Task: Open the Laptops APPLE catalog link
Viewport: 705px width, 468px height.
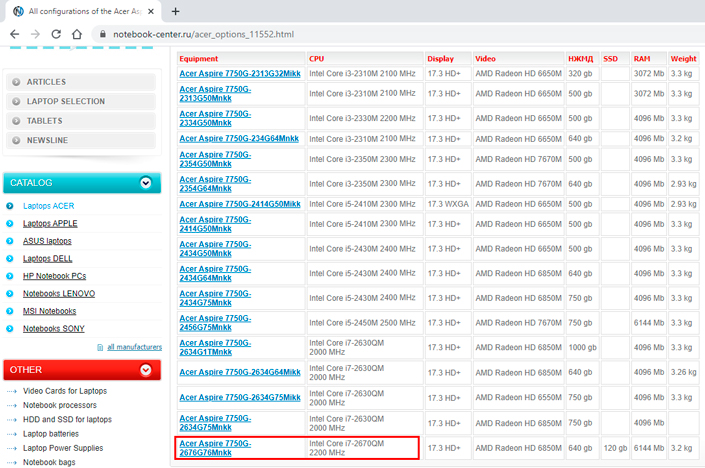Action: click(x=50, y=223)
